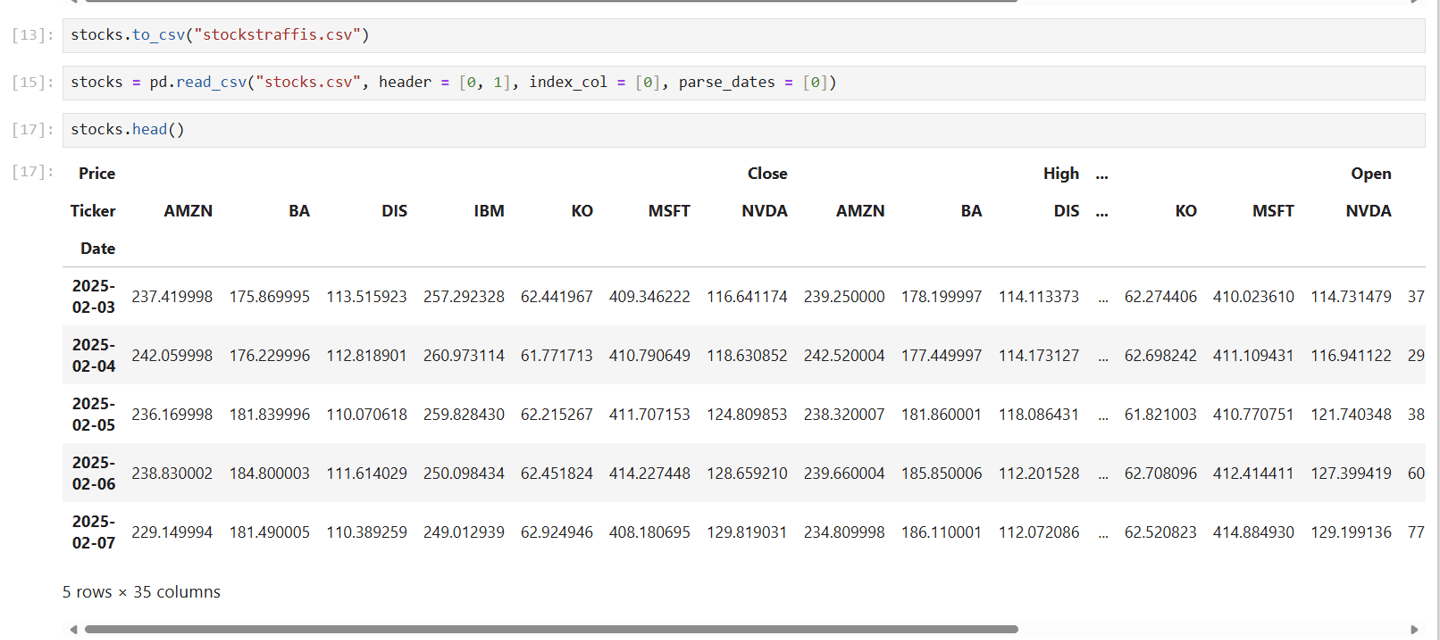Click the value 237.419998
Image resolution: width=1440 pixels, height=640 pixels.
pyautogui.click(x=172, y=297)
